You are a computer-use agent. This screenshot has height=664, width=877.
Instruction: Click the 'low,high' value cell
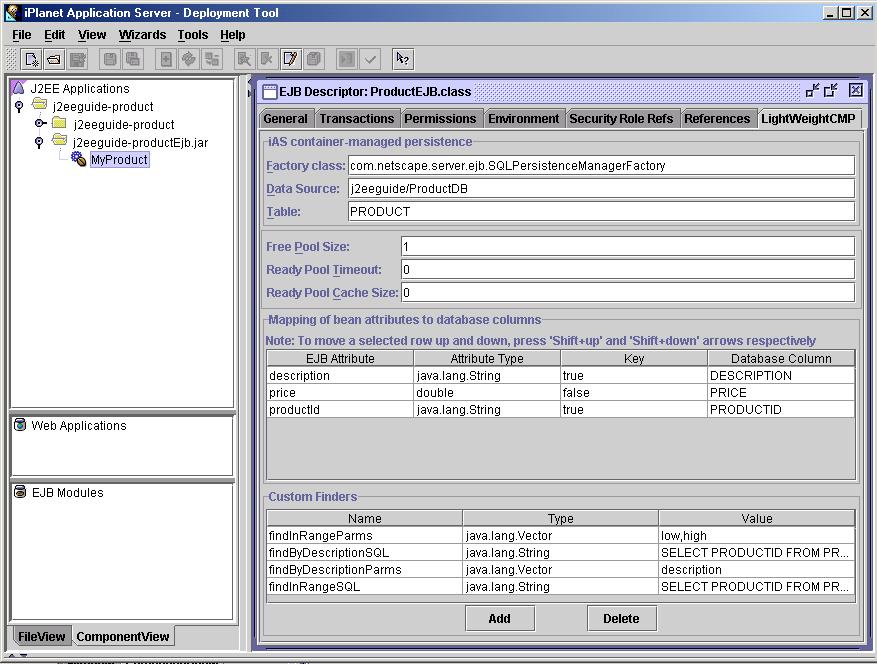757,535
